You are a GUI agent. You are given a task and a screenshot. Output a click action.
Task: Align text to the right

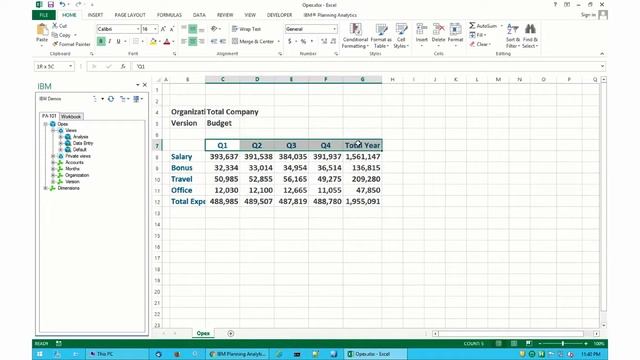click(202, 41)
